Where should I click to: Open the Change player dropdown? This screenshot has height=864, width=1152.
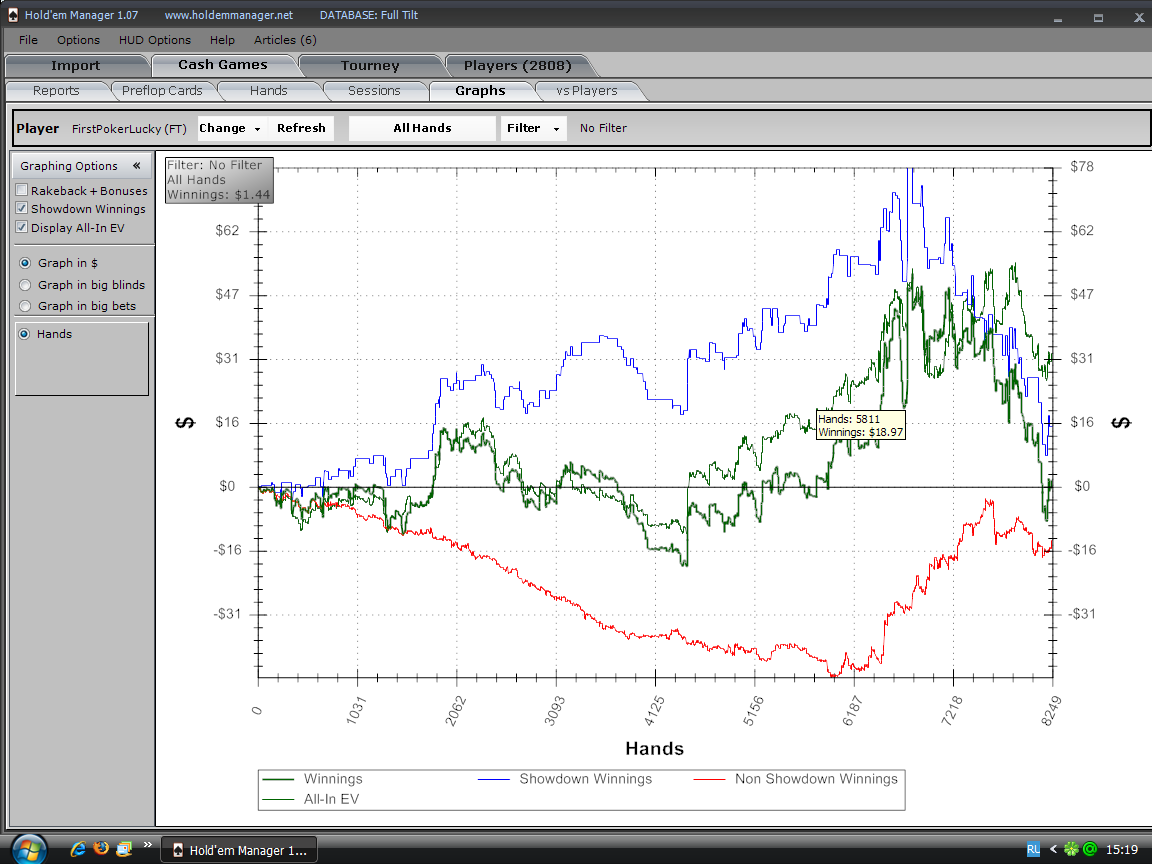point(230,128)
